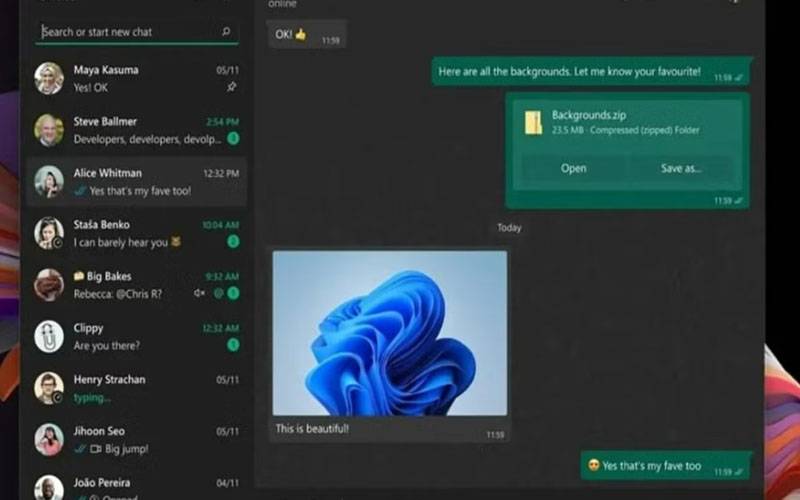
Task: Choose Save as... for Backgrounds.zip
Action: point(681,168)
